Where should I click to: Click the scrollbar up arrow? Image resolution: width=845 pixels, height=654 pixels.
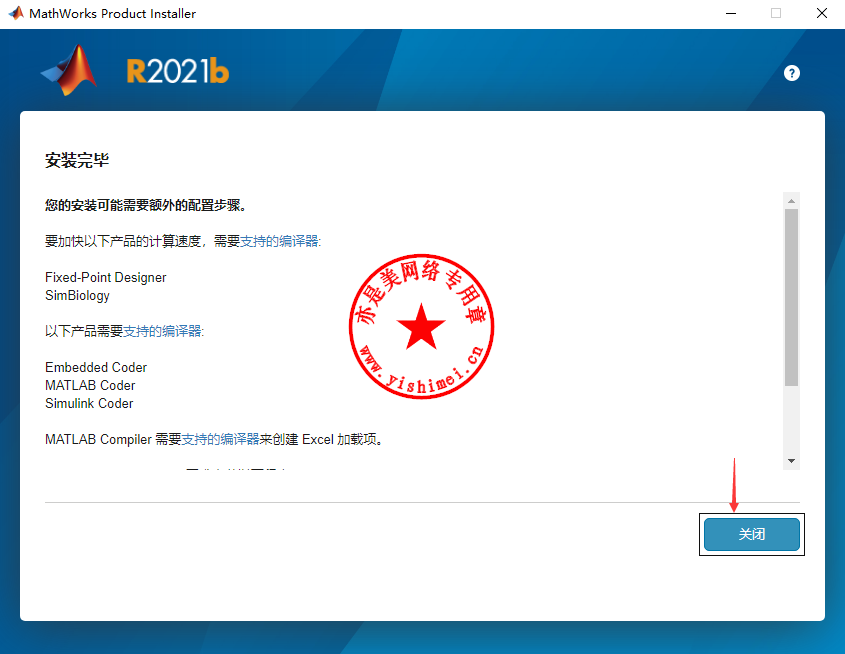(791, 201)
